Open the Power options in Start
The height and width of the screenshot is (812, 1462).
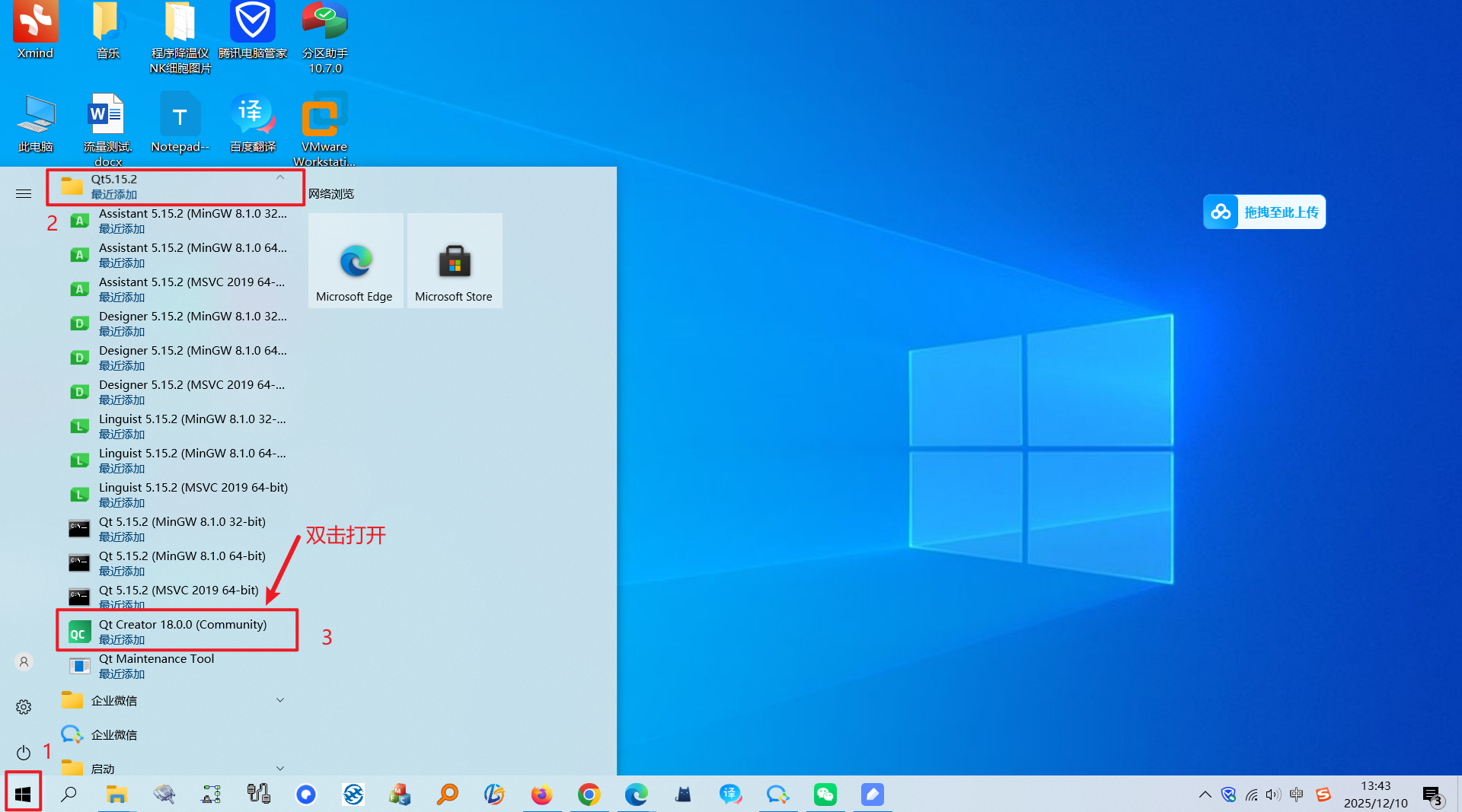click(x=24, y=753)
